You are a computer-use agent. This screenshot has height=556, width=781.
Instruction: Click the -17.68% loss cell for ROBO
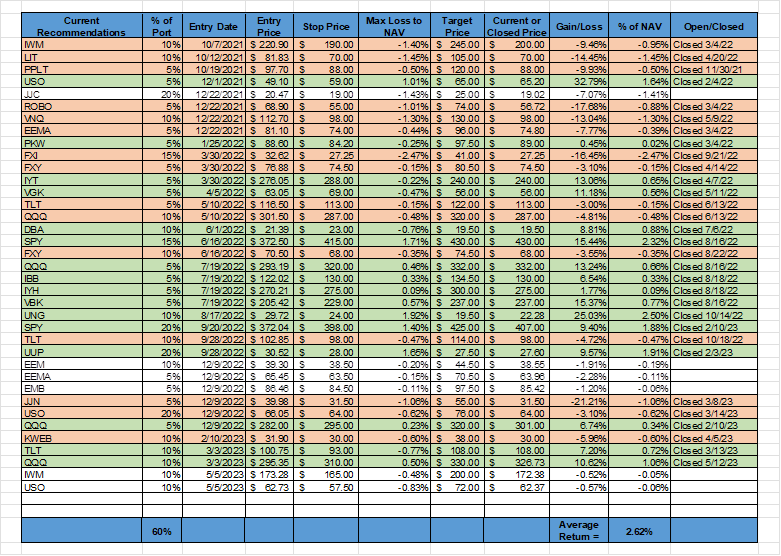click(579, 106)
